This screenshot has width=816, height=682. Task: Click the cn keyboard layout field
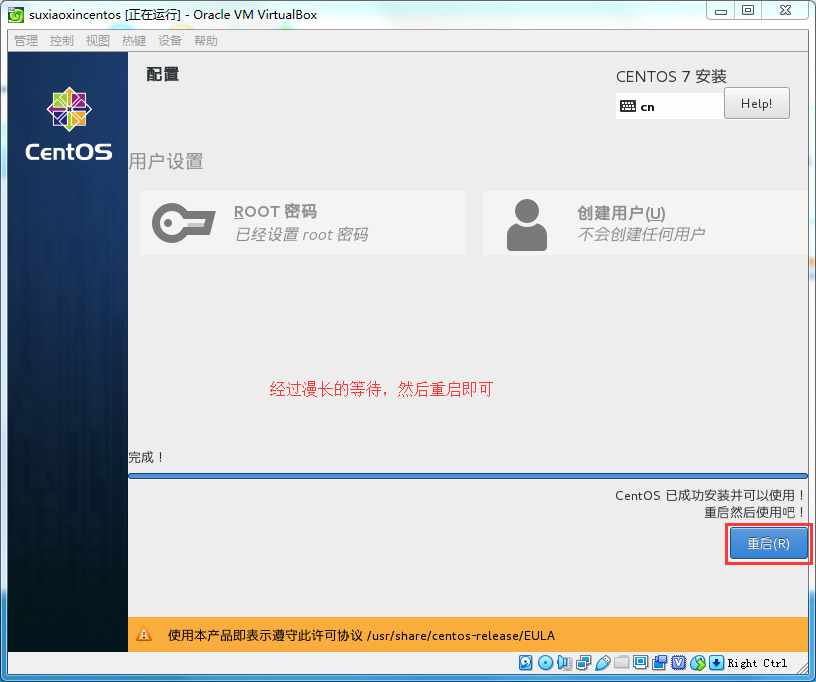pyautogui.click(x=669, y=106)
